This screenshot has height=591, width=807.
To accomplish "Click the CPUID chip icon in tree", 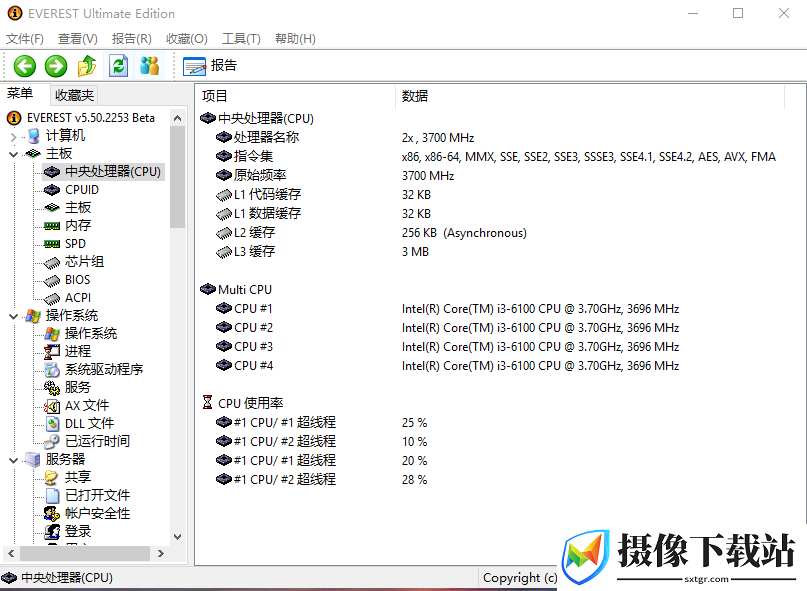I will pyautogui.click(x=52, y=190).
